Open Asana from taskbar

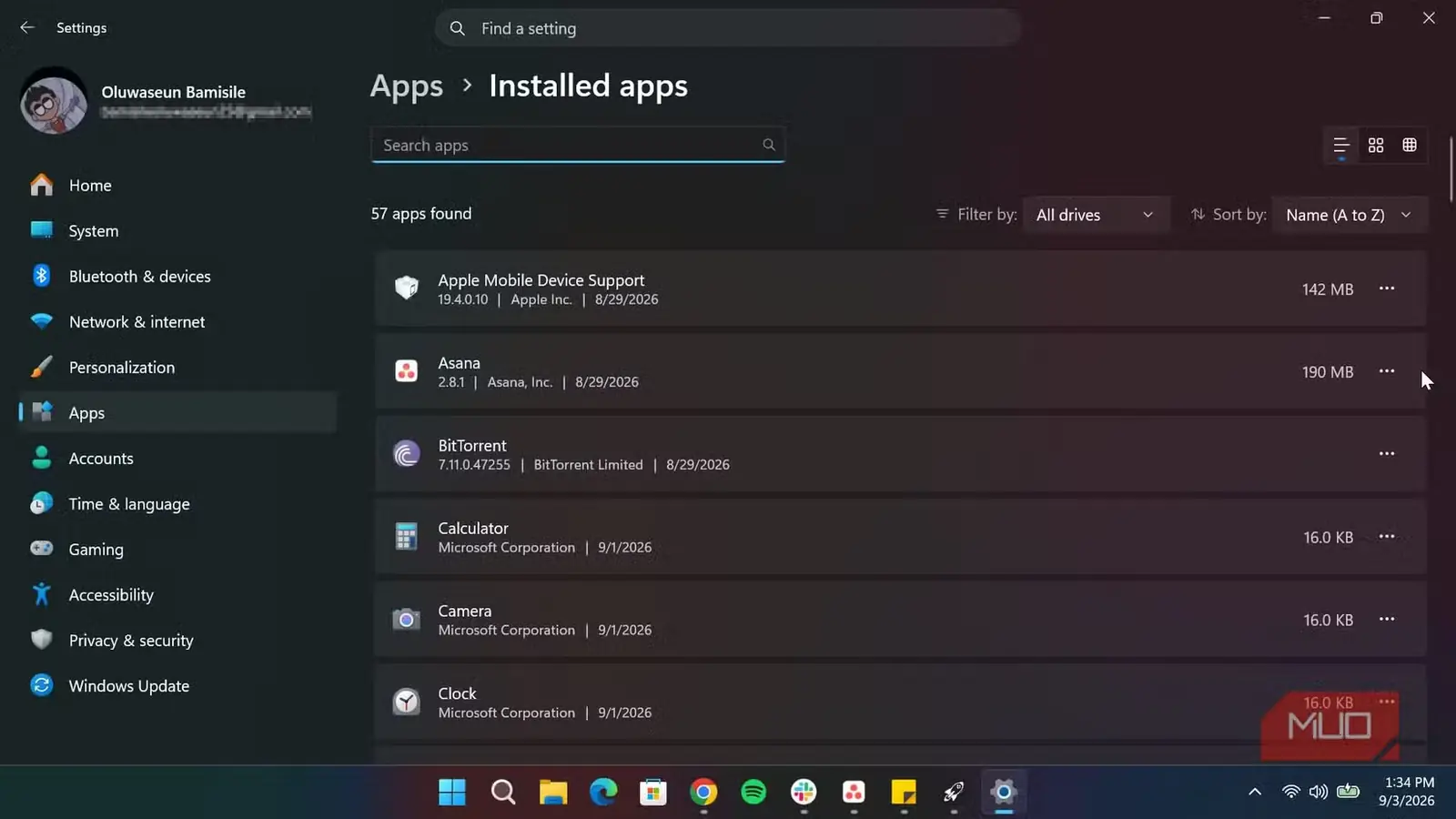coord(854,793)
